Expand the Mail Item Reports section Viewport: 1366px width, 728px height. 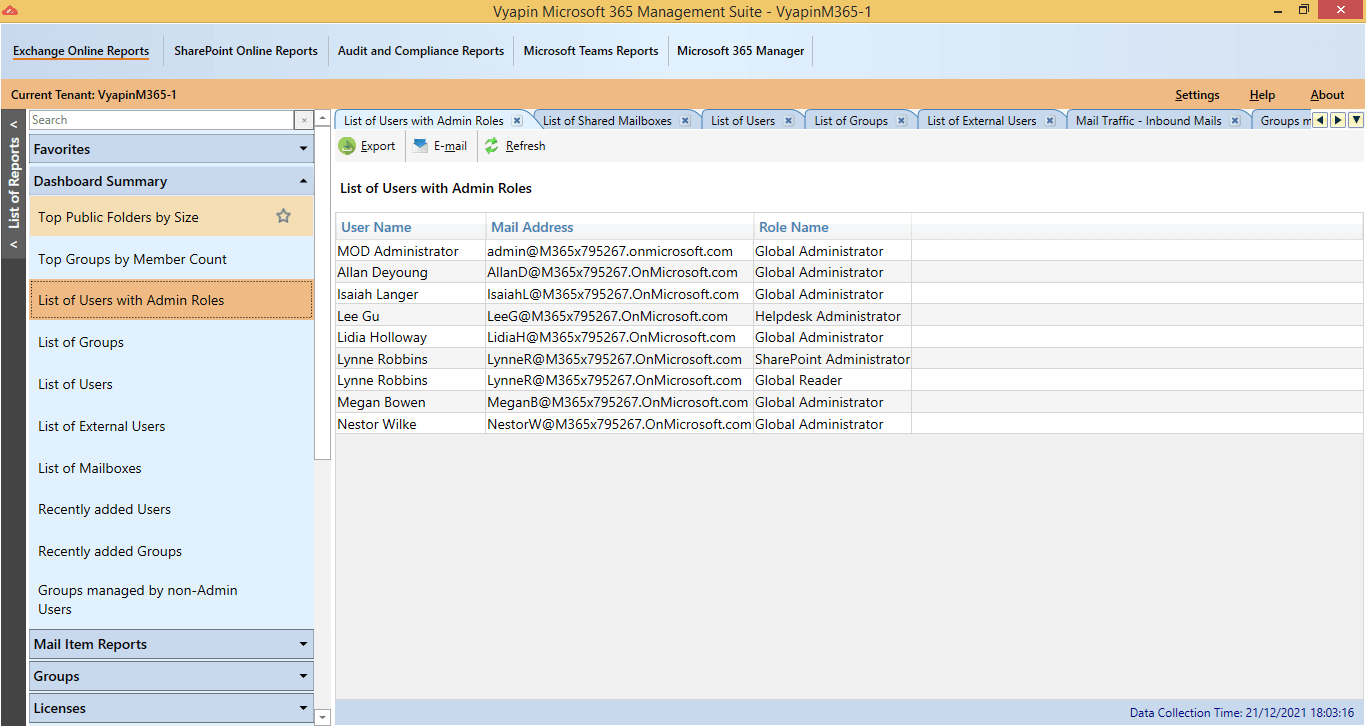(171, 644)
